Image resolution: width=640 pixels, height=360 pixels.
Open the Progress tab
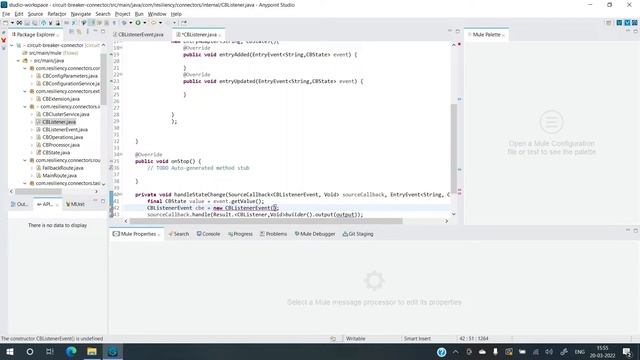(x=240, y=234)
